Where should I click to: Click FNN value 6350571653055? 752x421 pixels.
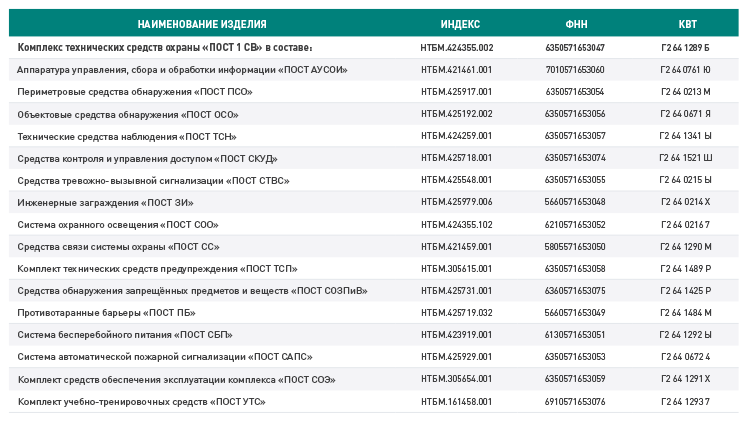coord(575,180)
